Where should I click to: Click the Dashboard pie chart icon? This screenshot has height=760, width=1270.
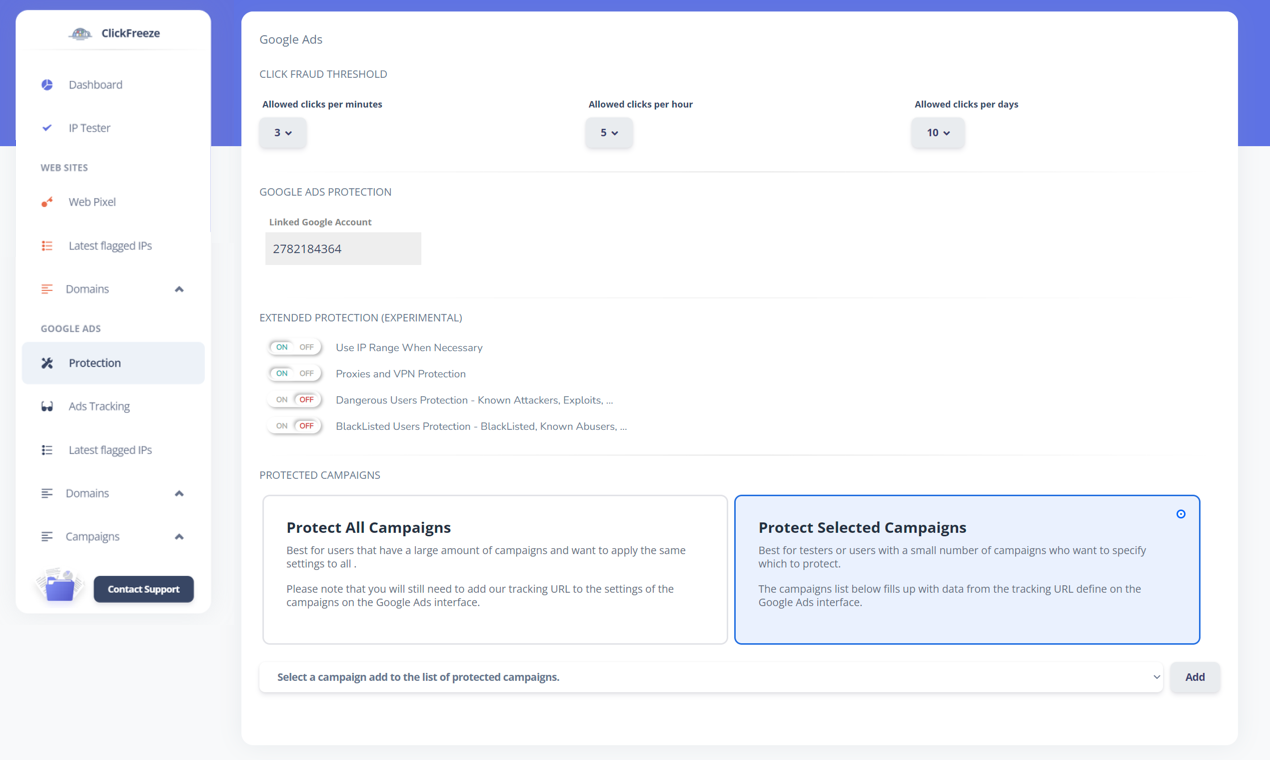[x=47, y=85]
